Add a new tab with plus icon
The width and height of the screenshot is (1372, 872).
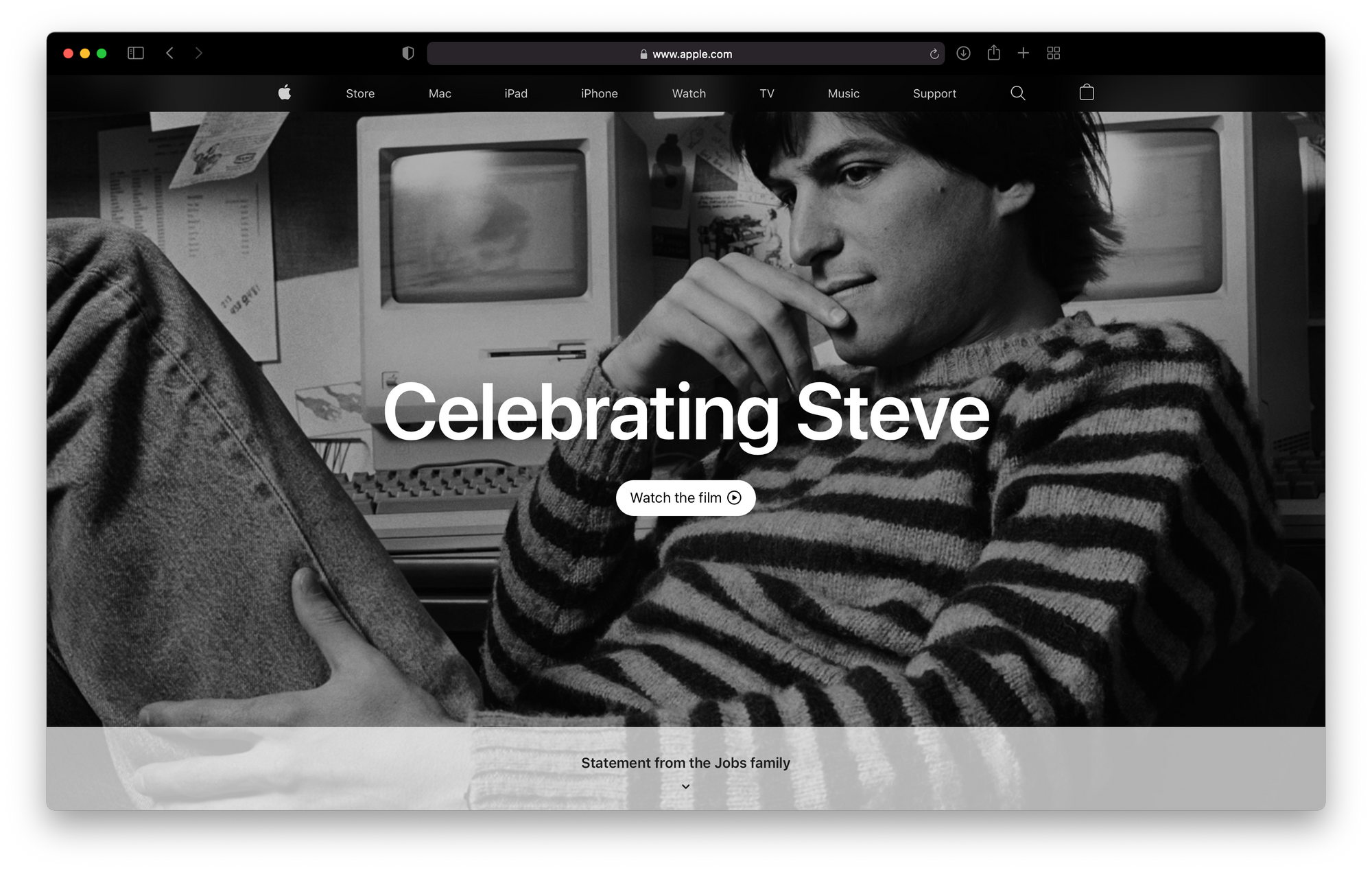click(1023, 53)
